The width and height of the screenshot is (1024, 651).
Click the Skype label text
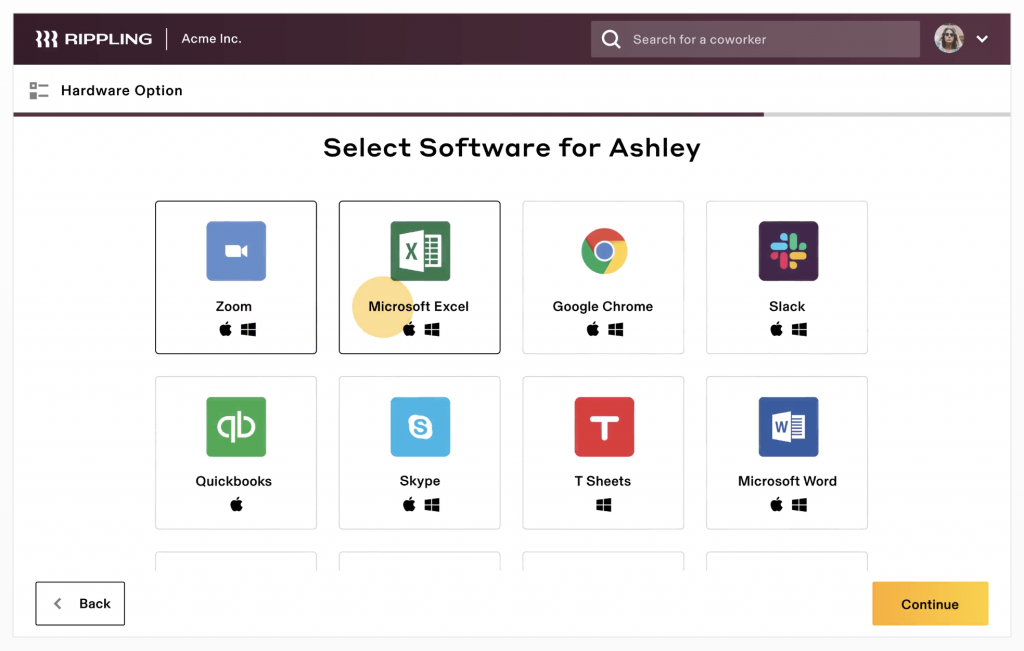(420, 481)
